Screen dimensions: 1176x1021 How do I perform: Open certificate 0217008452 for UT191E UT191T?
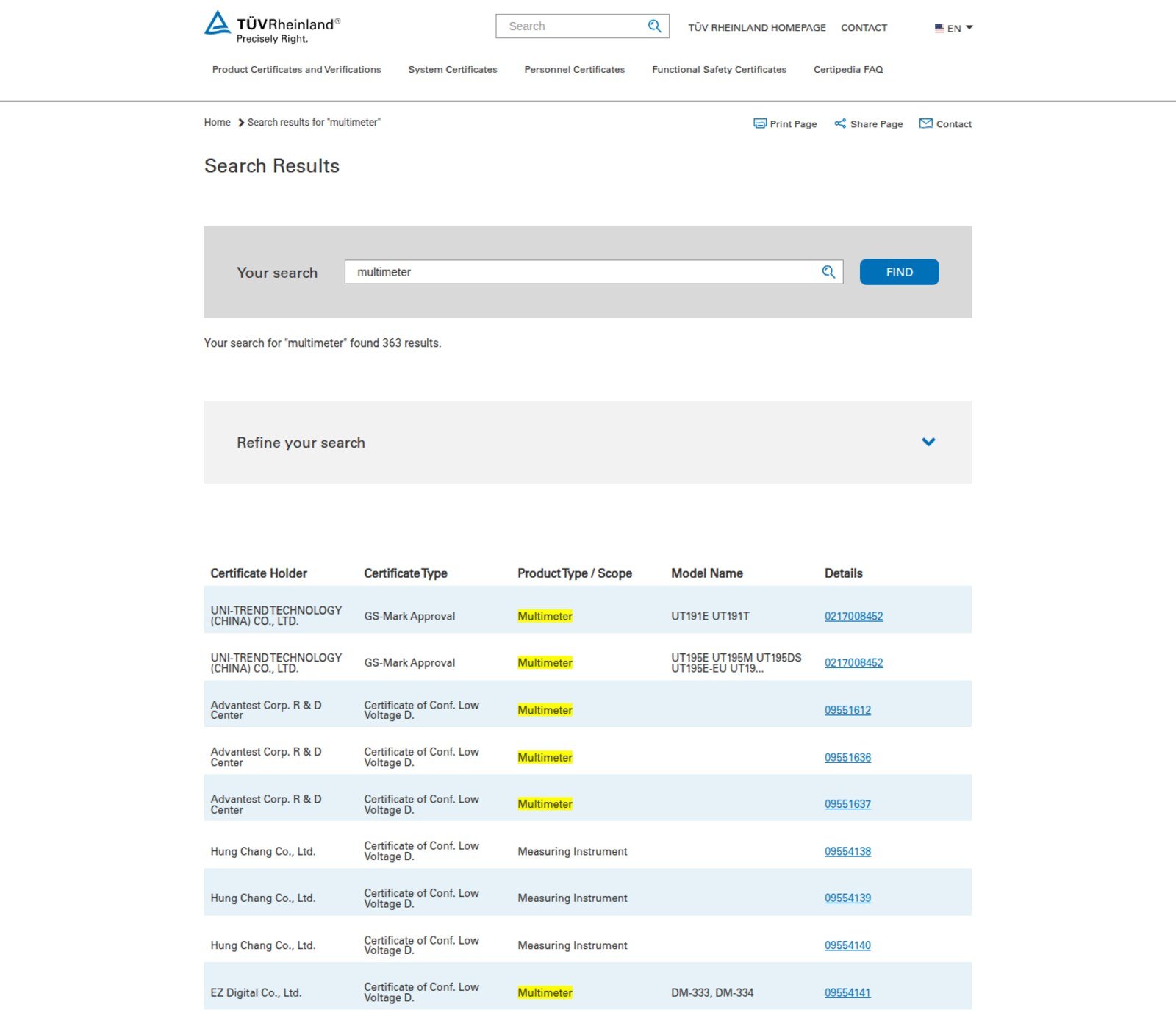pos(853,616)
